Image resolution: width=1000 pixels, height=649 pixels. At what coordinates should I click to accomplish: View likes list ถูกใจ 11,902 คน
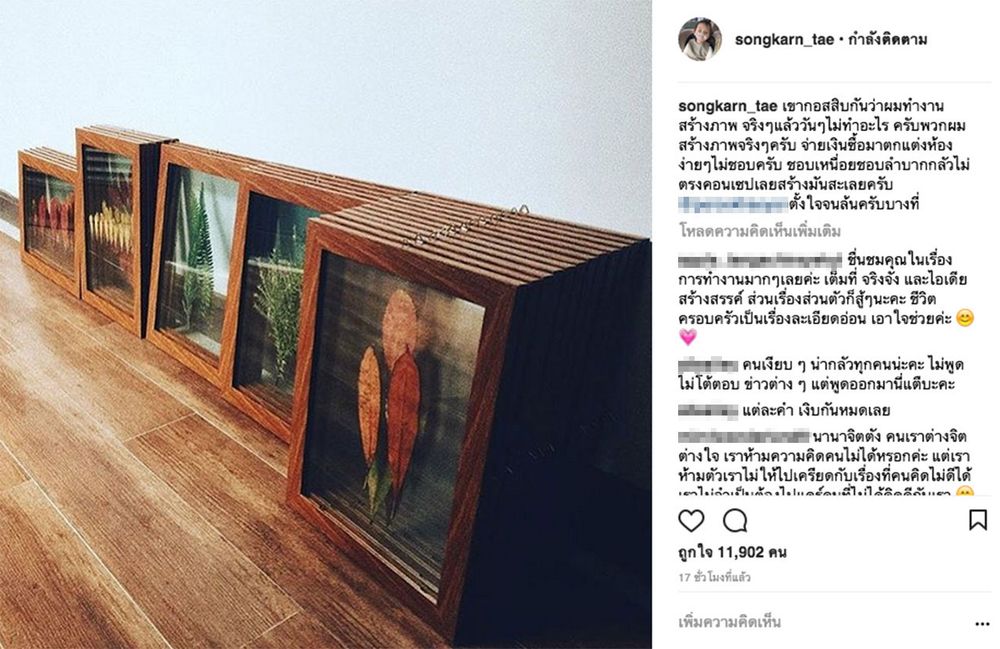coord(732,552)
